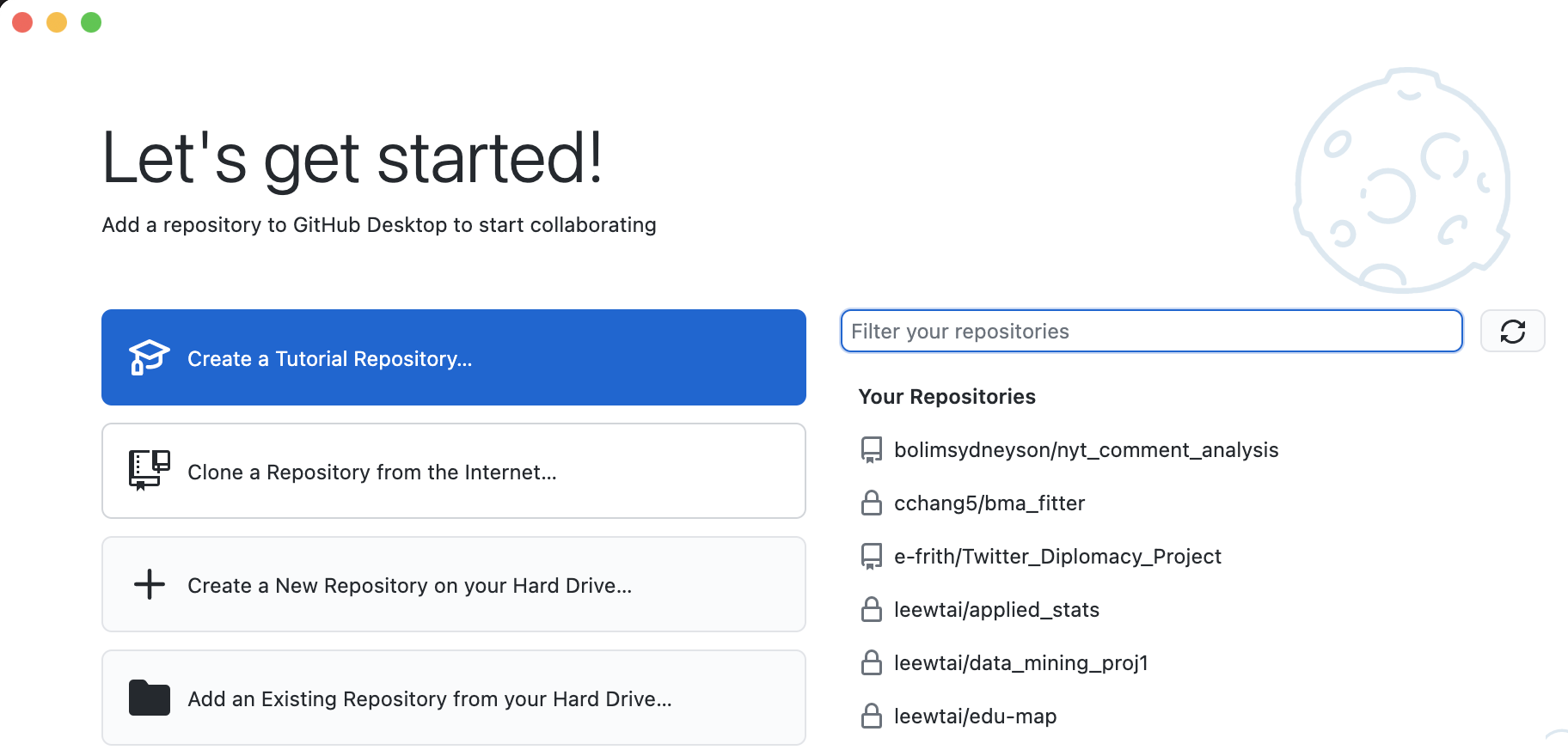Refresh the repository list
The width and height of the screenshot is (1568, 756).
[x=1512, y=331]
